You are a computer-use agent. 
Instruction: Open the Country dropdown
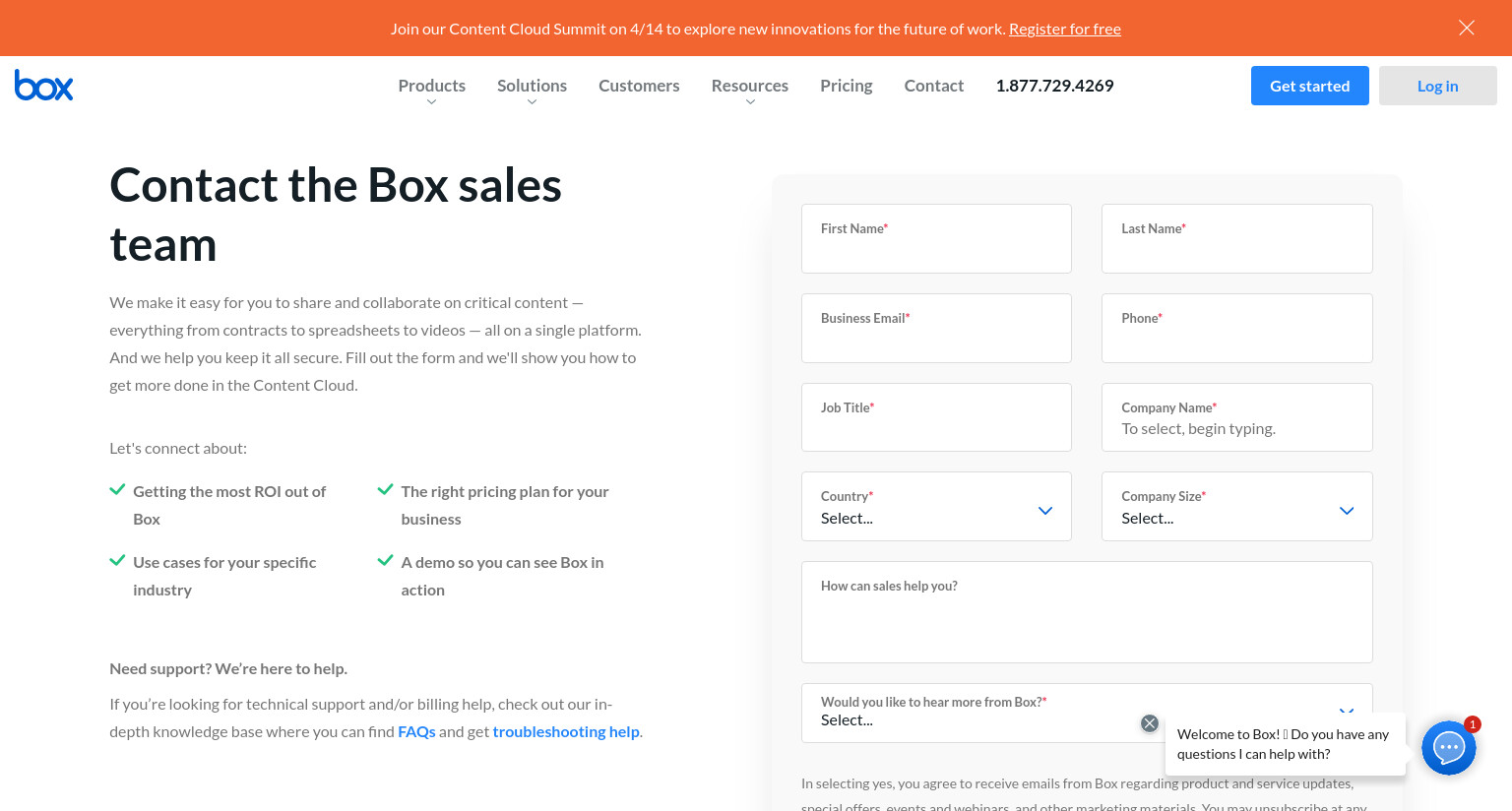936,506
